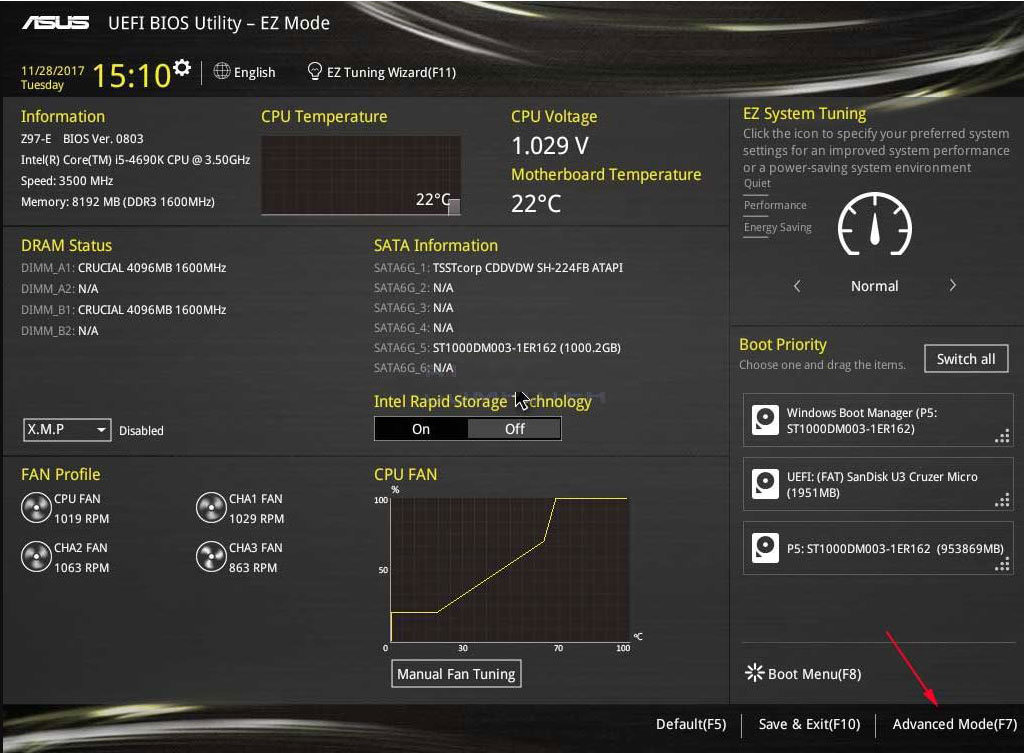The width and height of the screenshot is (1024, 753).
Task: Select P5: ST1000DM003-1ER162 (953869MB) entry
Action: coord(878,548)
